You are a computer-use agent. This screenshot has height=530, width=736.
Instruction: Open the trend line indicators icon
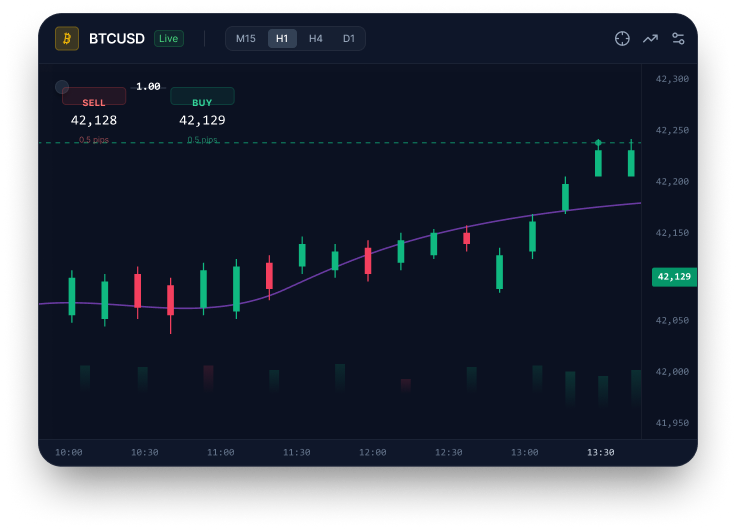pos(650,38)
